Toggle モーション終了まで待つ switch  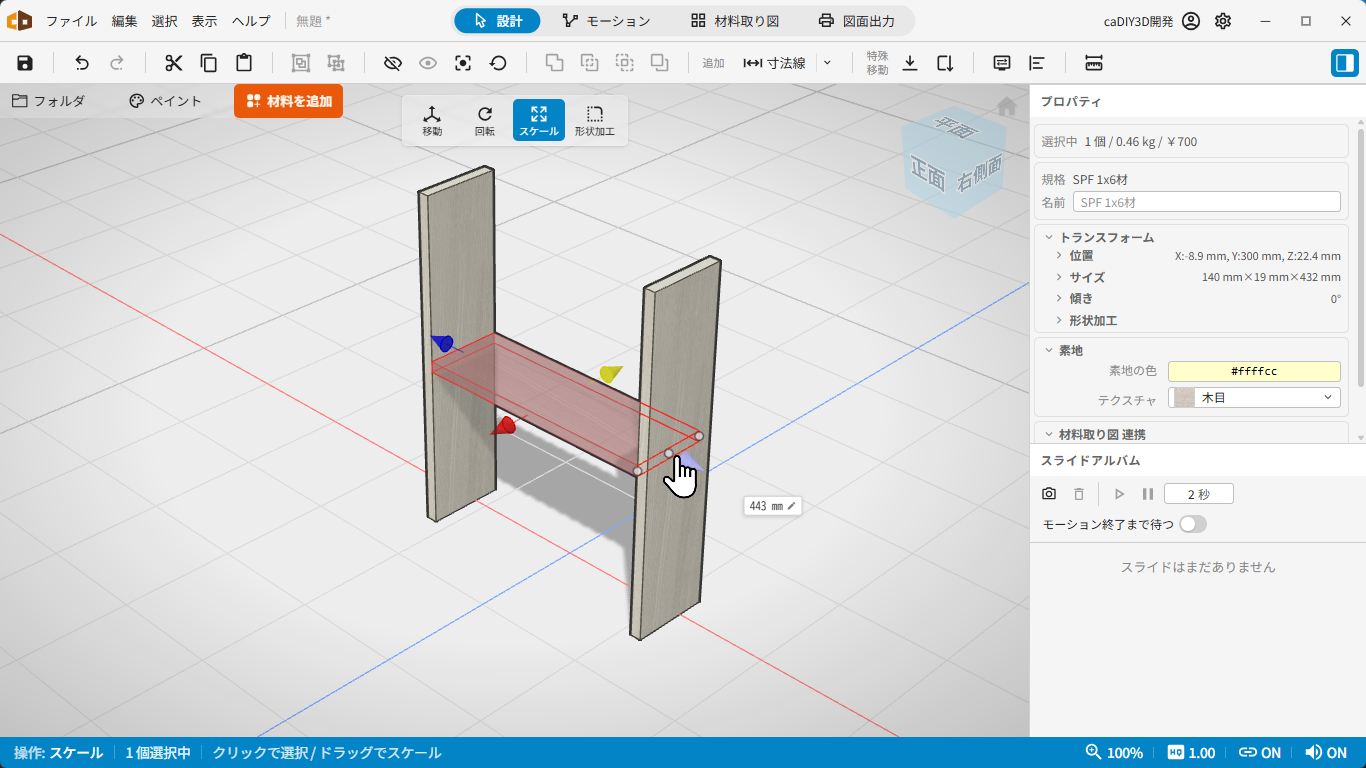[x=1193, y=524]
